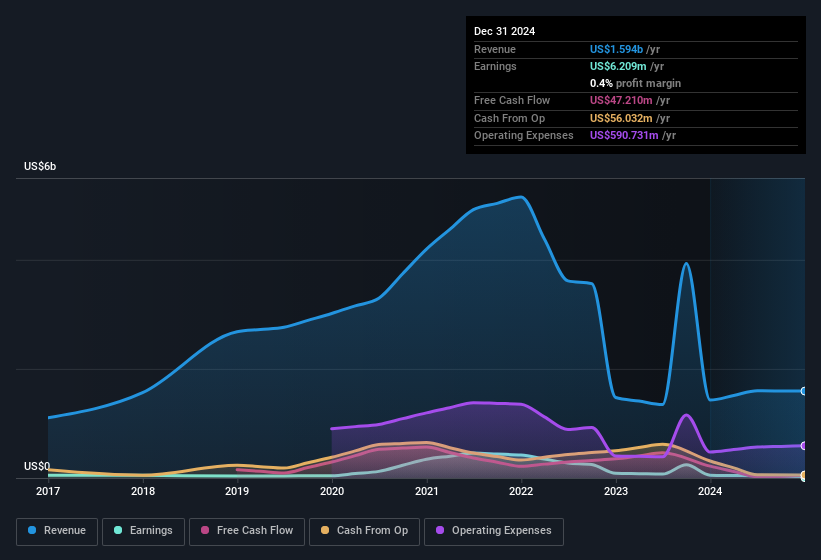Image resolution: width=821 pixels, height=560 pixels.
Task: Click the 2024 x-axis label
Action: tap(710, 491)
